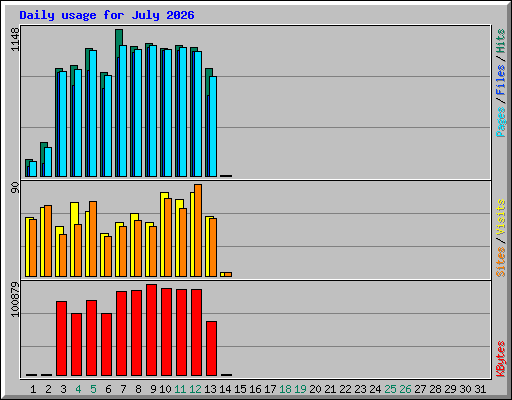
Task: Select the cyan pages bar for day 2
Action: pos(48,162)
